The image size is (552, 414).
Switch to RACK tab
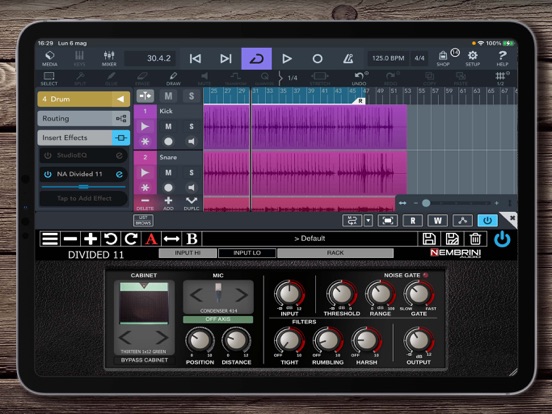coord(335,253)
